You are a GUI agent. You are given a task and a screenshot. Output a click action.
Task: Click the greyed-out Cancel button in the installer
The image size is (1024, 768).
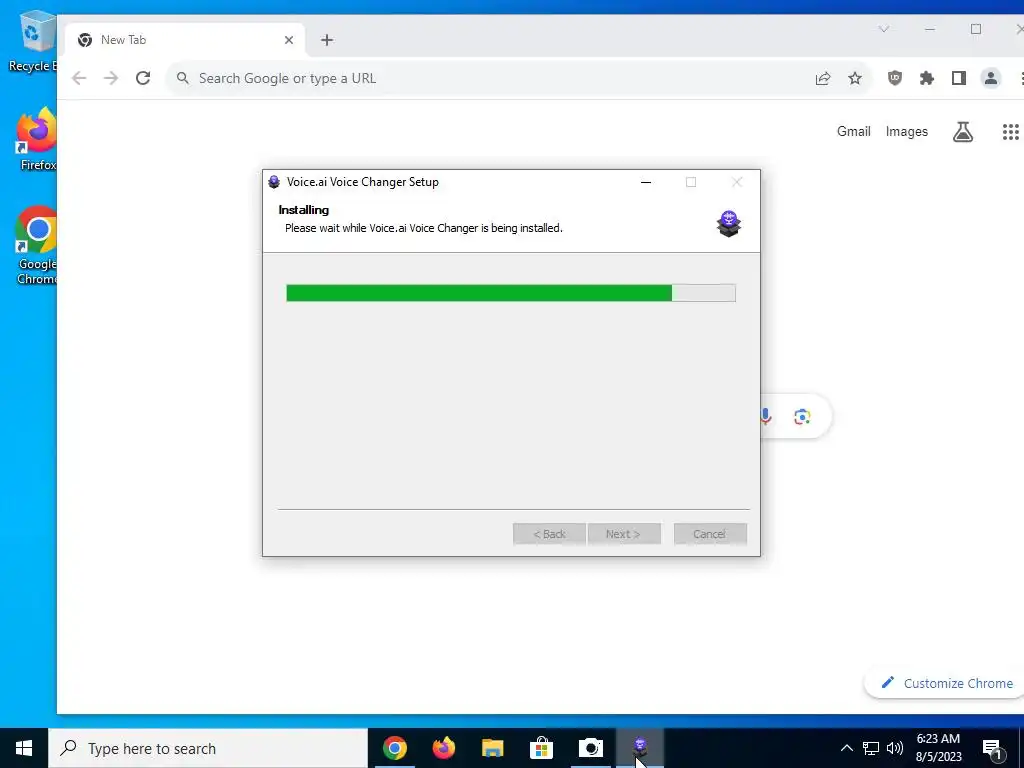[710, 534]
